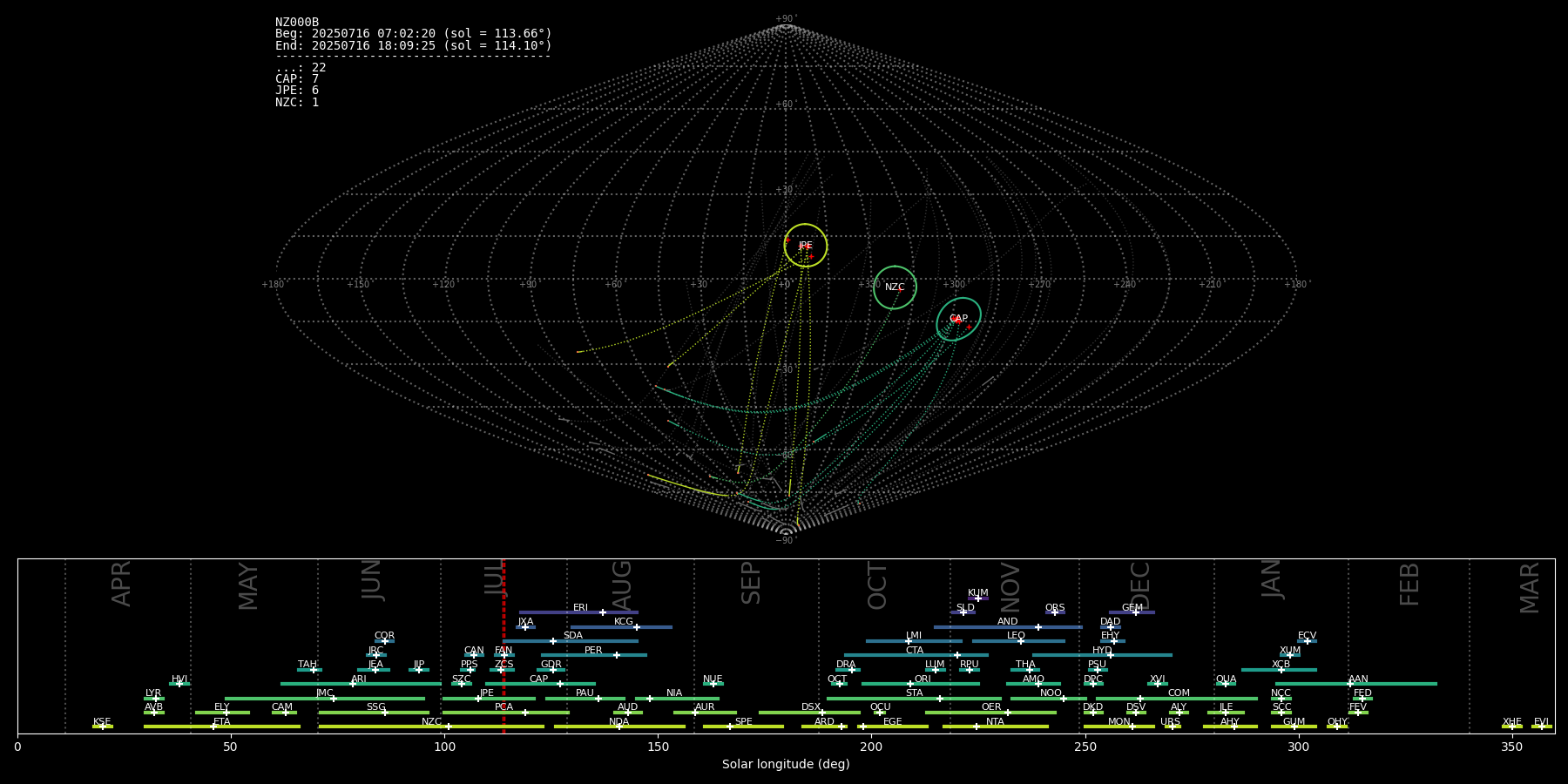Click the '-90' latitude label at map bottom
The image size is (1568, 784).
pyautogui.click(x=785, y=540)
